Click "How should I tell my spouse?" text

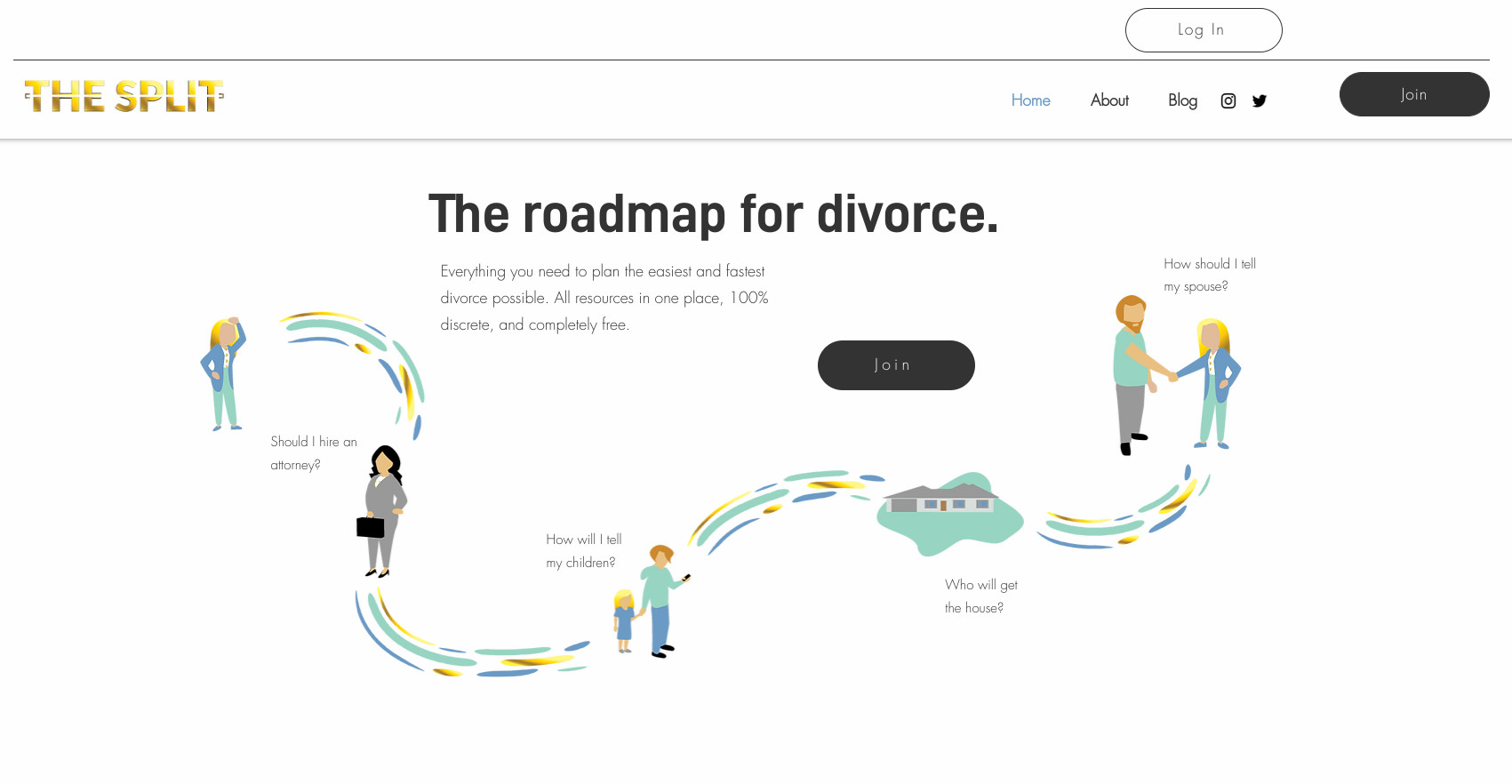point(1209,275)
